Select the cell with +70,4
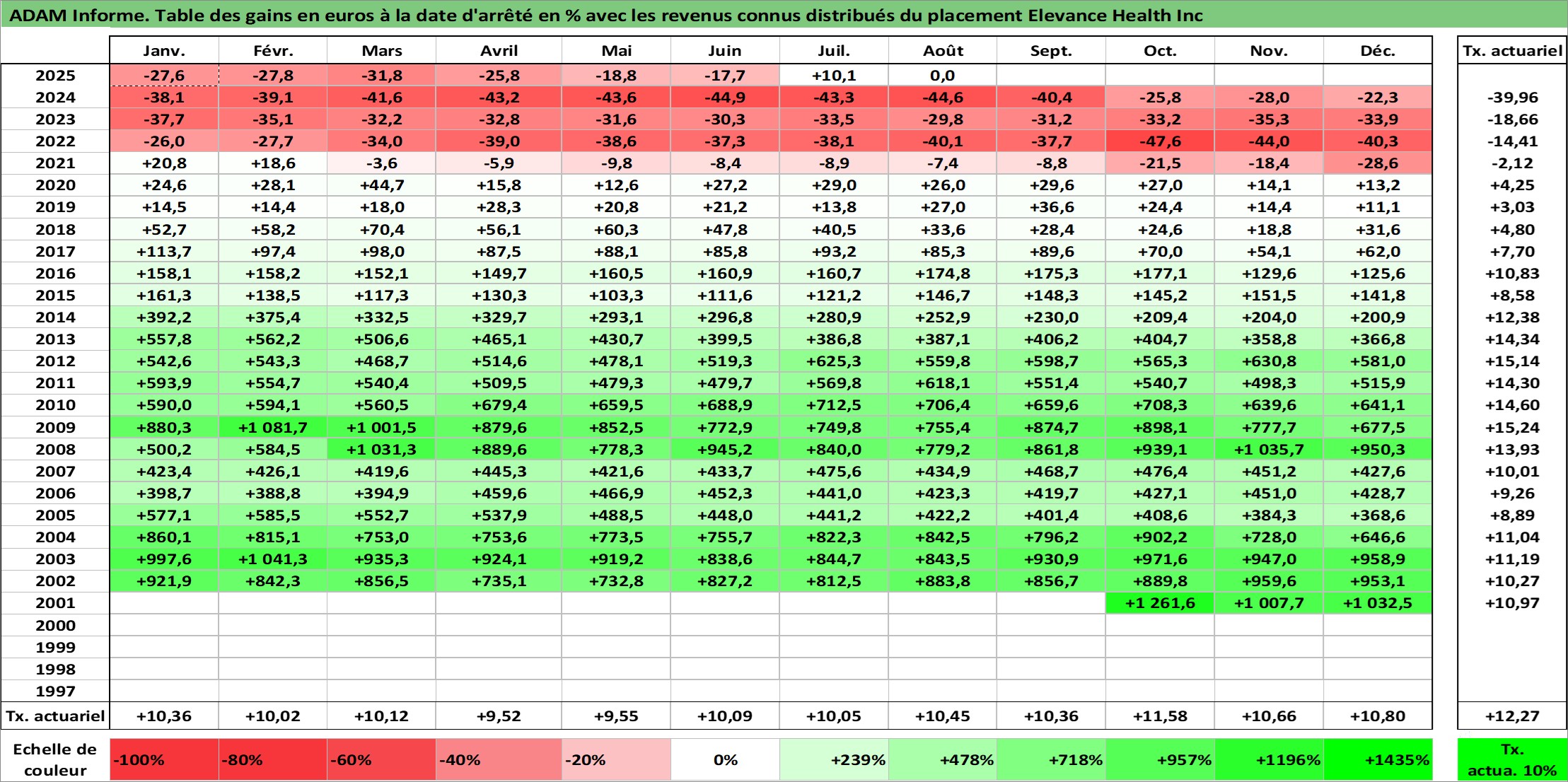 pyautogui.click(x=381, y=230)
